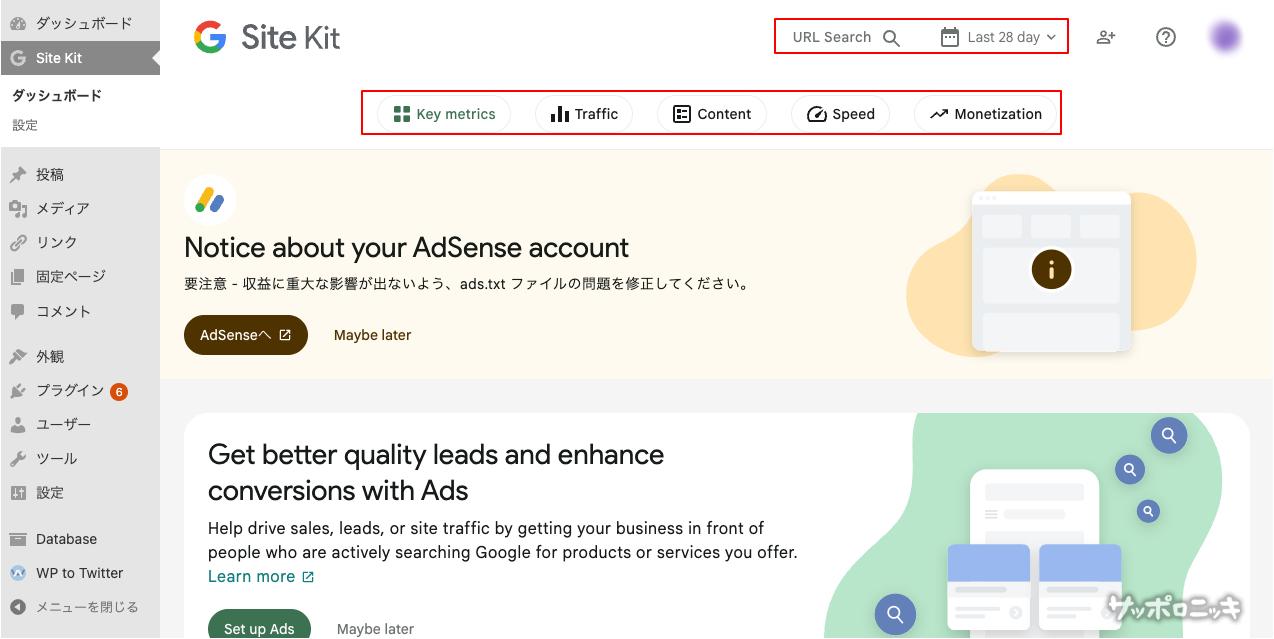Click the sliders icon beside 設定
1274x639 pixels.
click(18, 493)
